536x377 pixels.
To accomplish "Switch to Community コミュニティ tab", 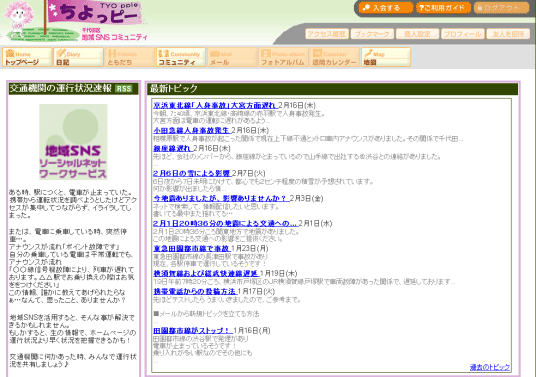I will point(181,57).
